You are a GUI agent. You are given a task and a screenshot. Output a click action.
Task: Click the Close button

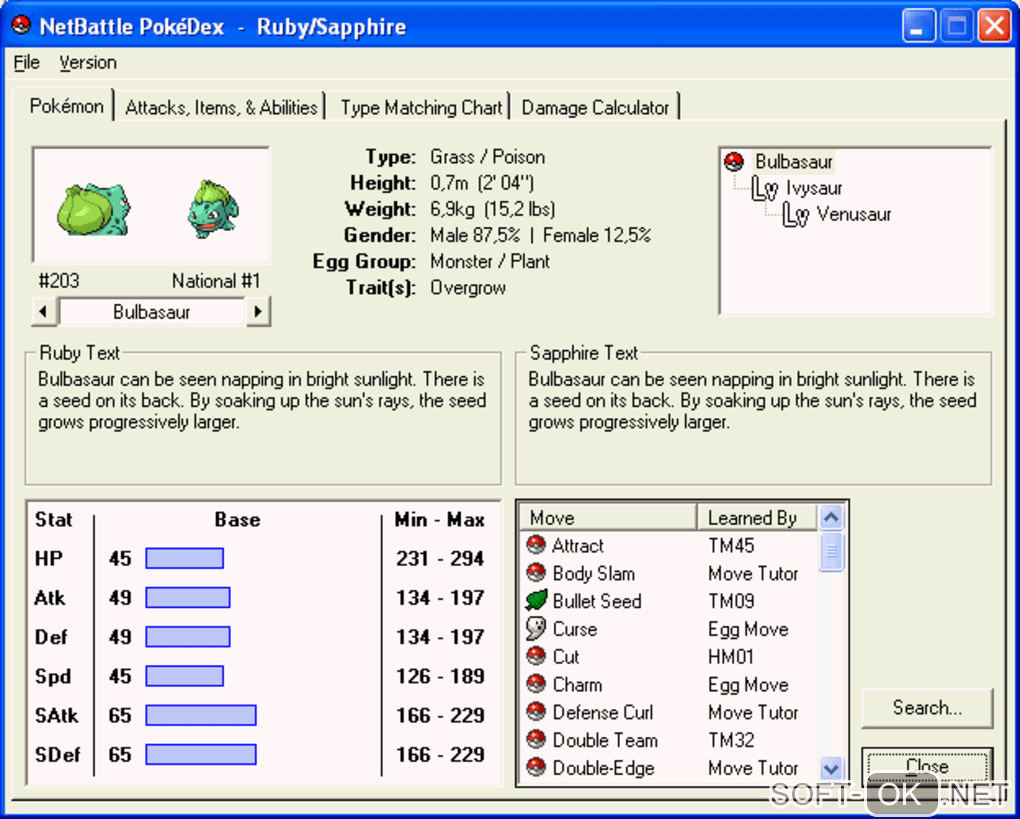[927, 766]
